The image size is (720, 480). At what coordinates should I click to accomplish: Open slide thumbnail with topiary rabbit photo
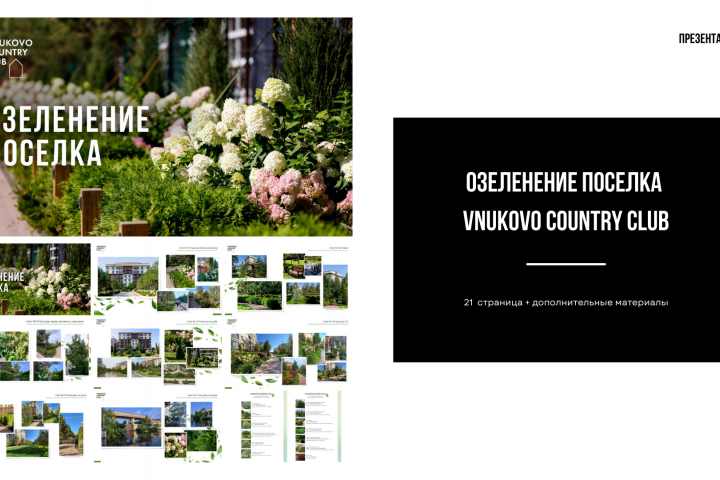point(158,353)
